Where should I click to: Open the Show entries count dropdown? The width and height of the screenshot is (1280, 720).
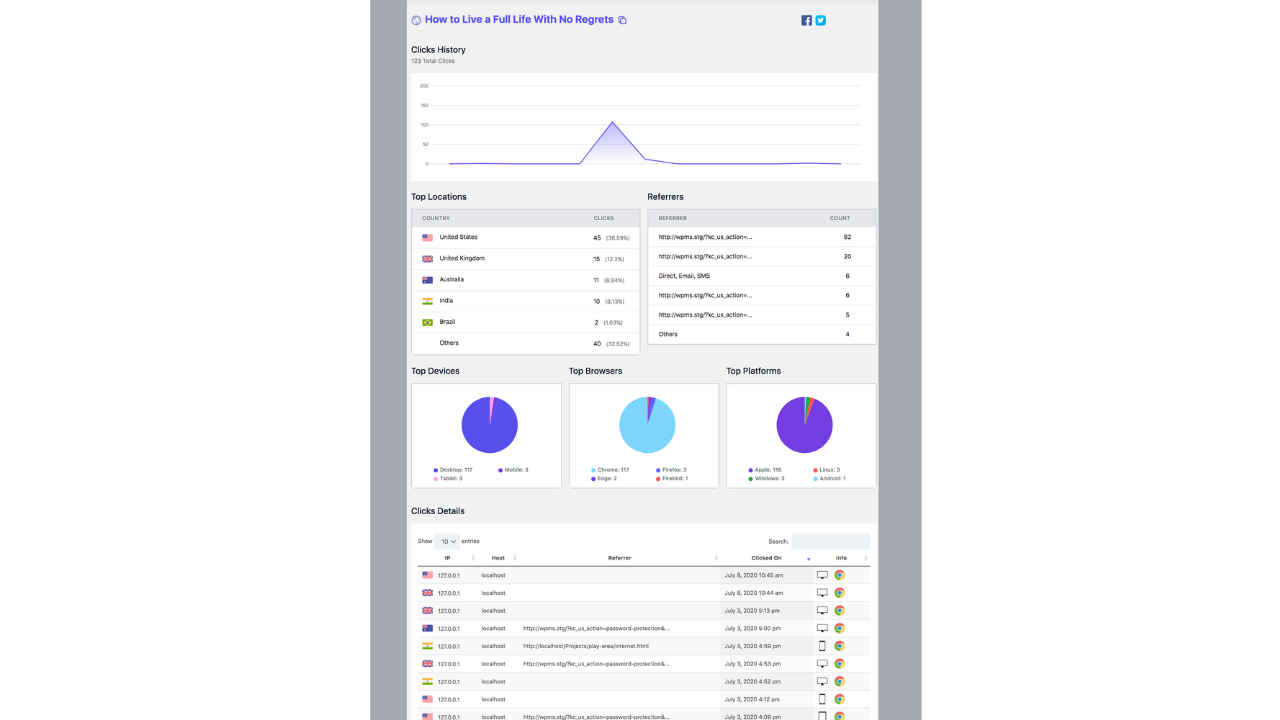tap(446, 541)
